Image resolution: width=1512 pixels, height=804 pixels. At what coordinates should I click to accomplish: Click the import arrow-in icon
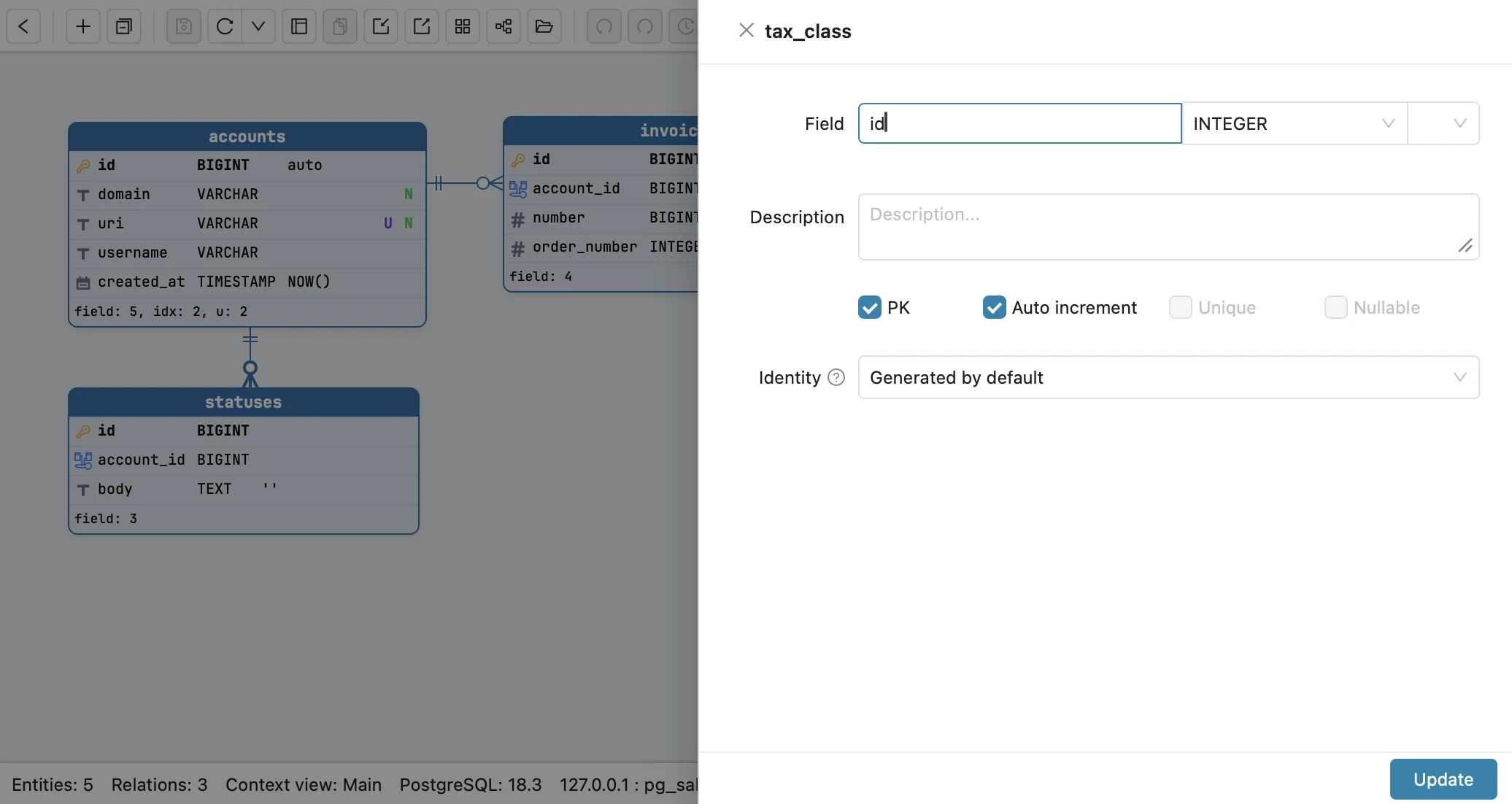(x=381, y=27)
